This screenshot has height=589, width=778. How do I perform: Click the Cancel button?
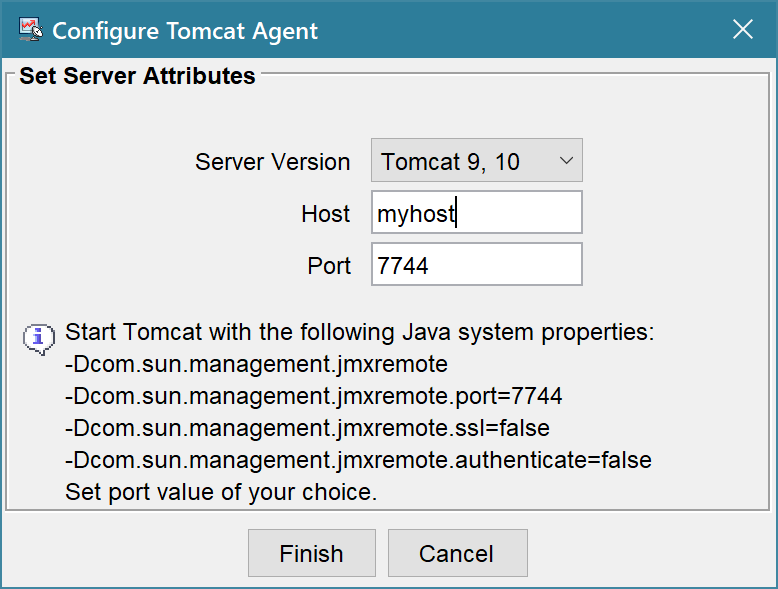[457, 553]
